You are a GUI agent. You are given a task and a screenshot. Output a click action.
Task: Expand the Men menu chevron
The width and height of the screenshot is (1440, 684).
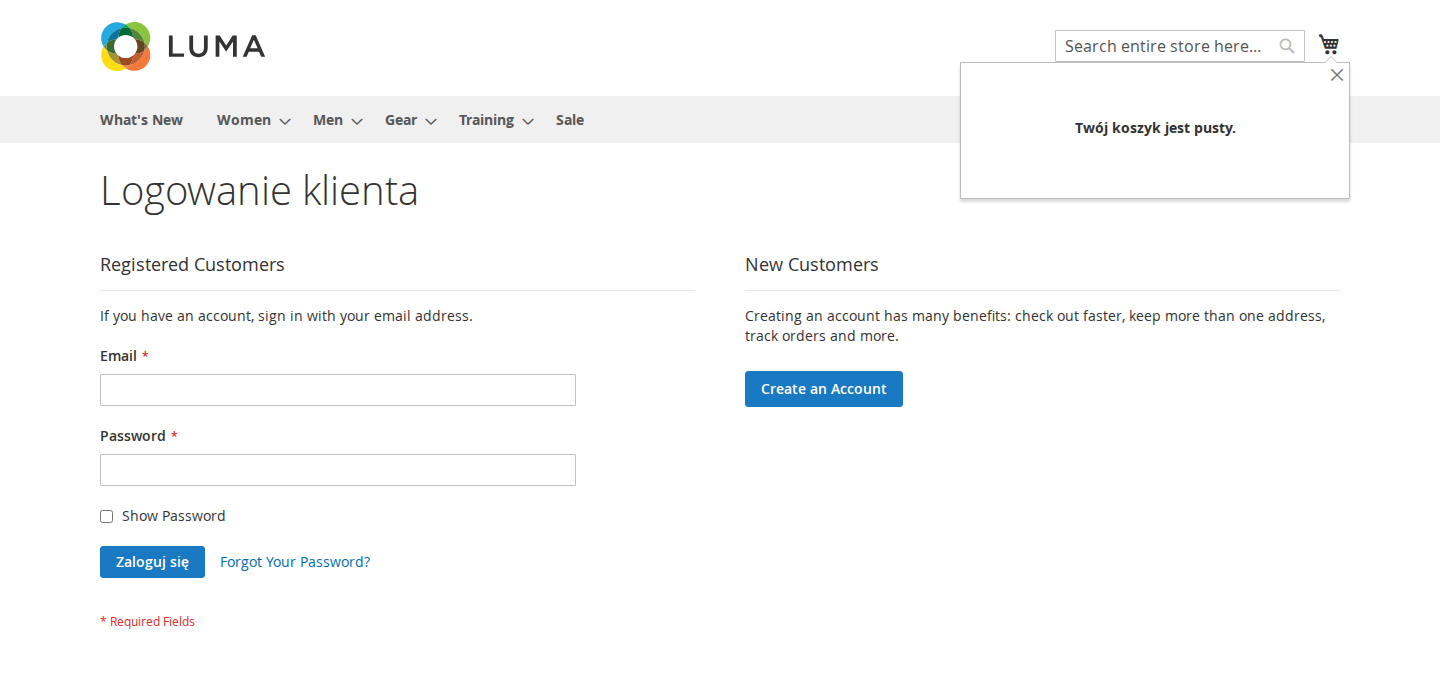(x=357, y=121)
